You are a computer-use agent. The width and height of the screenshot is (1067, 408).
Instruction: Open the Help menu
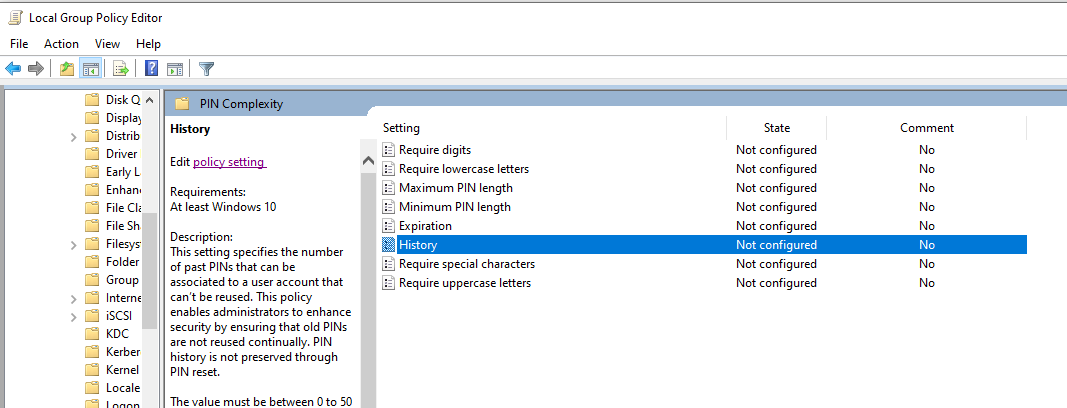pos(148,44)
